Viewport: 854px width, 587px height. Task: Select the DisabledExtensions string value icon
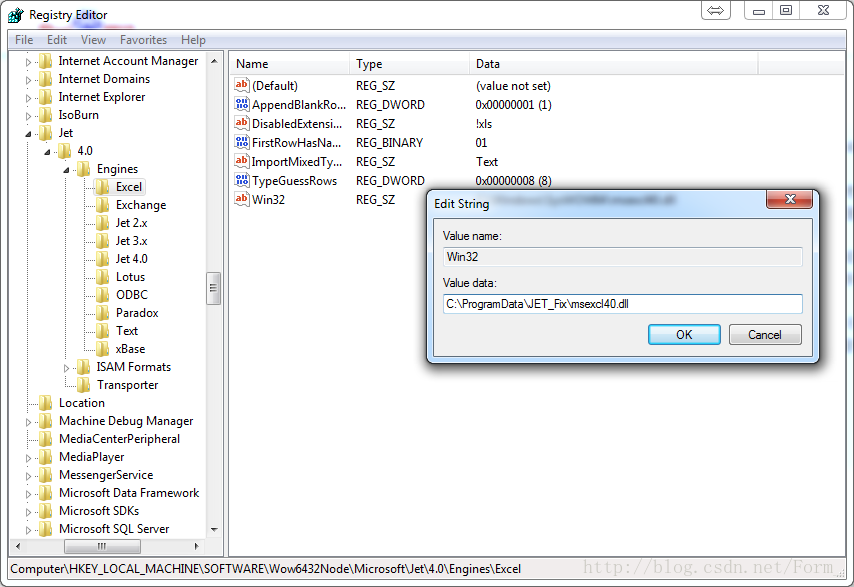point(241,123)
